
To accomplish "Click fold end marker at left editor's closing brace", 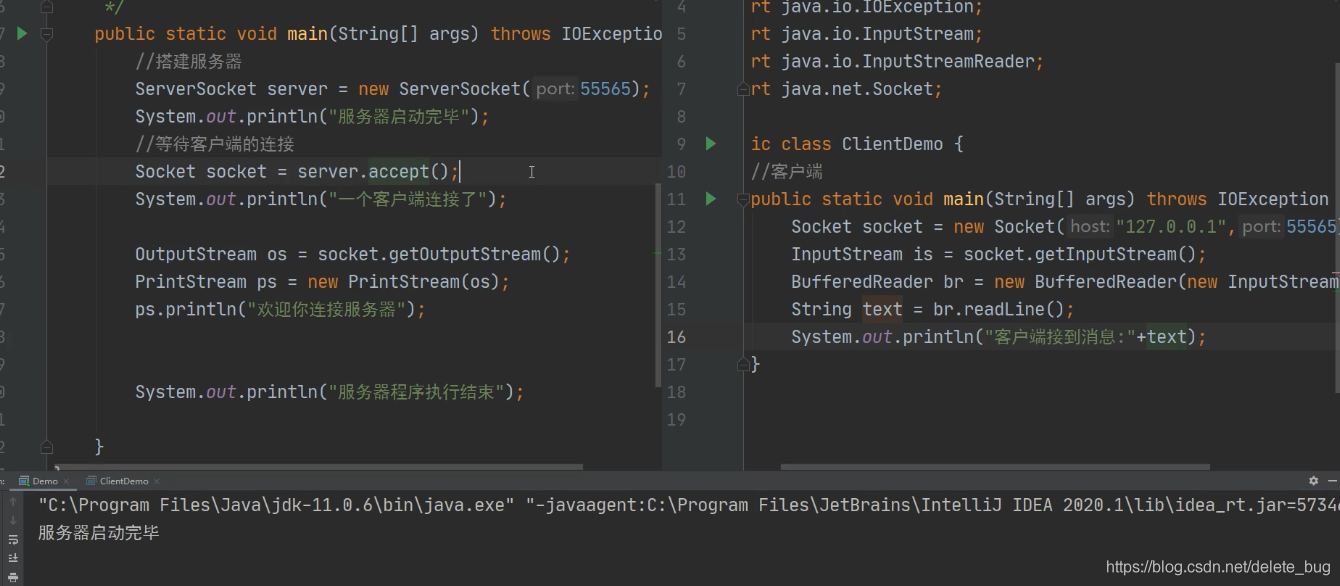I will coord(46,446).
